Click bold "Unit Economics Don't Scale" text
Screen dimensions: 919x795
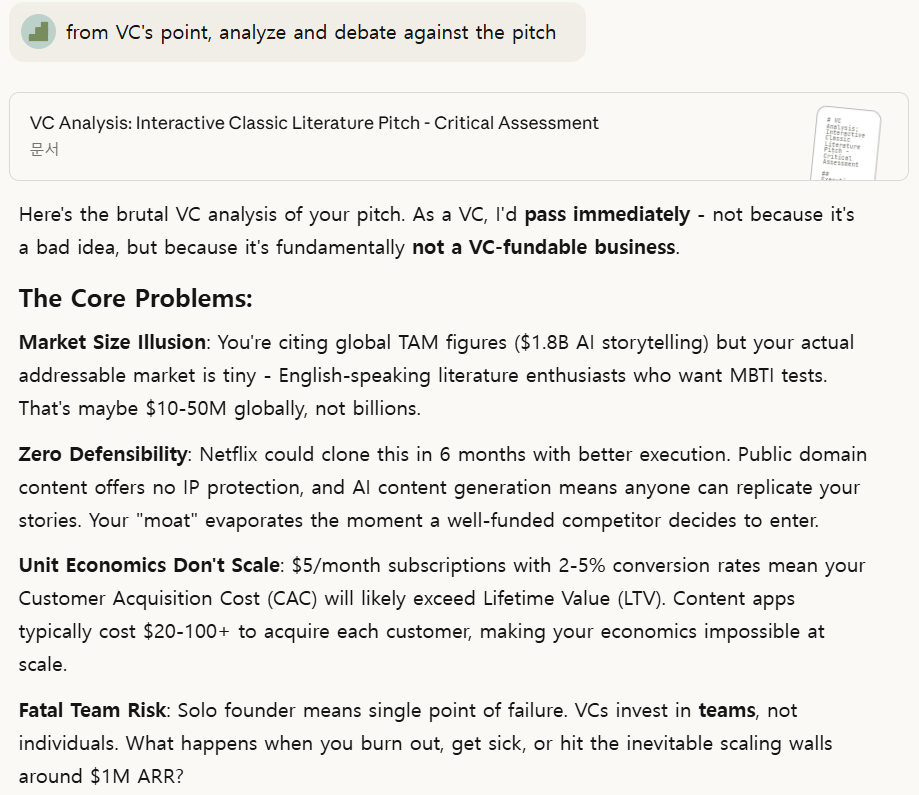tap(149, 565)
